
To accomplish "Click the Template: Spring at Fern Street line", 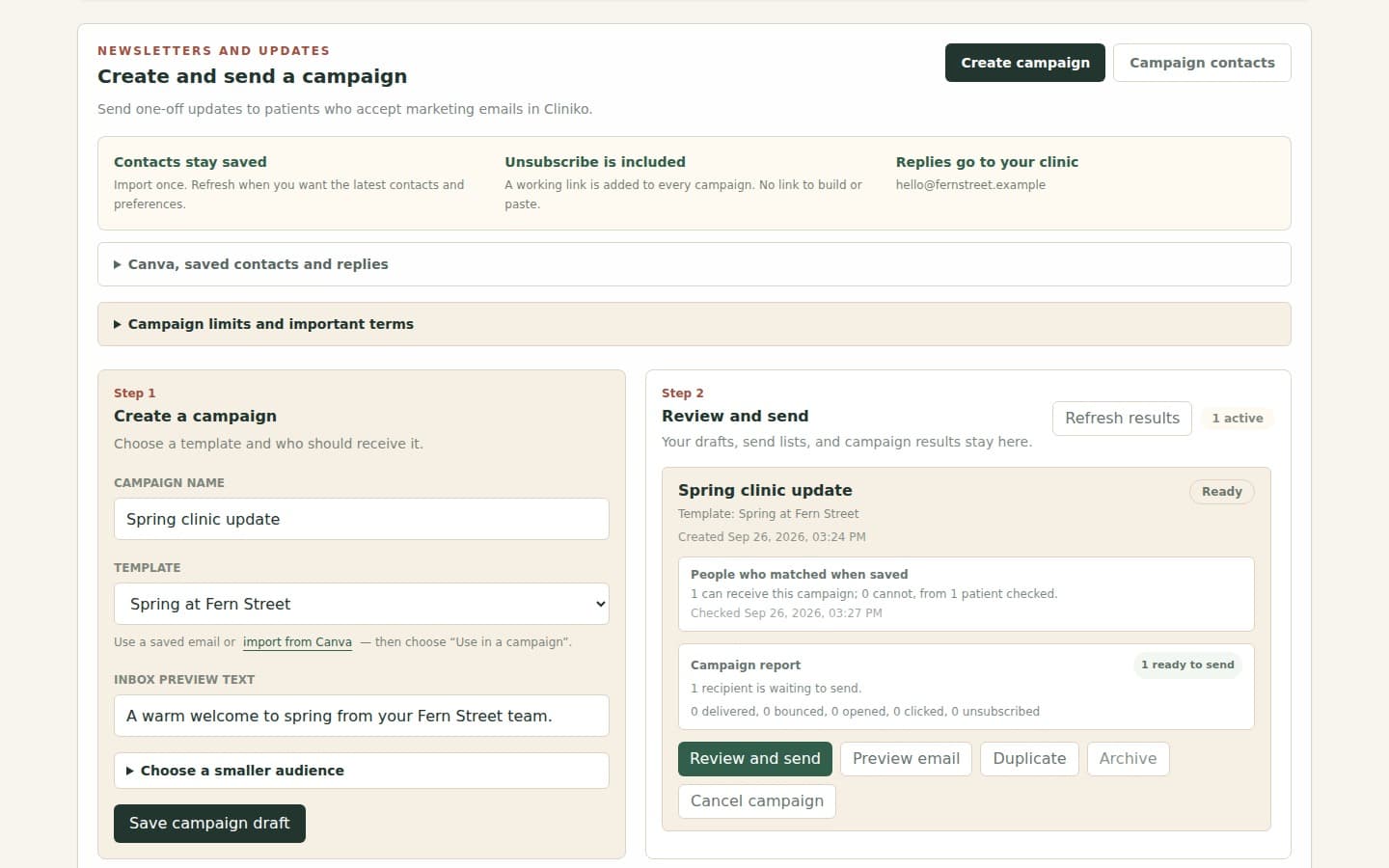I will click(x=768, y=514).
